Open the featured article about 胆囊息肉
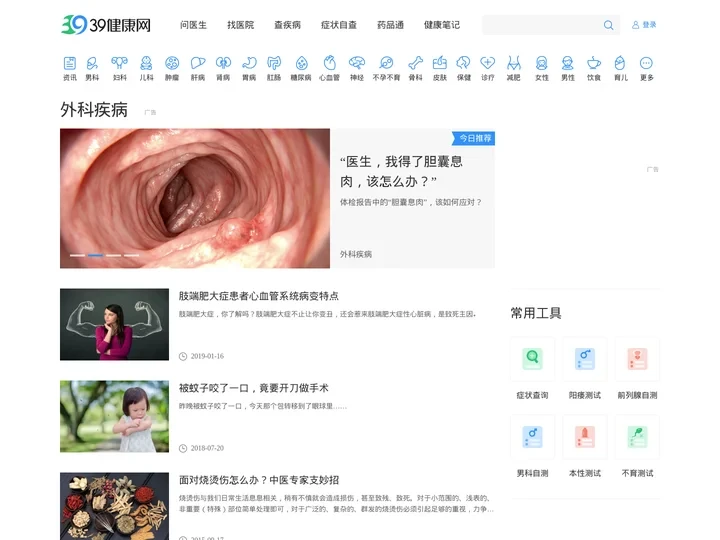This screenshot has height=540, width=720. click(401, 171)
